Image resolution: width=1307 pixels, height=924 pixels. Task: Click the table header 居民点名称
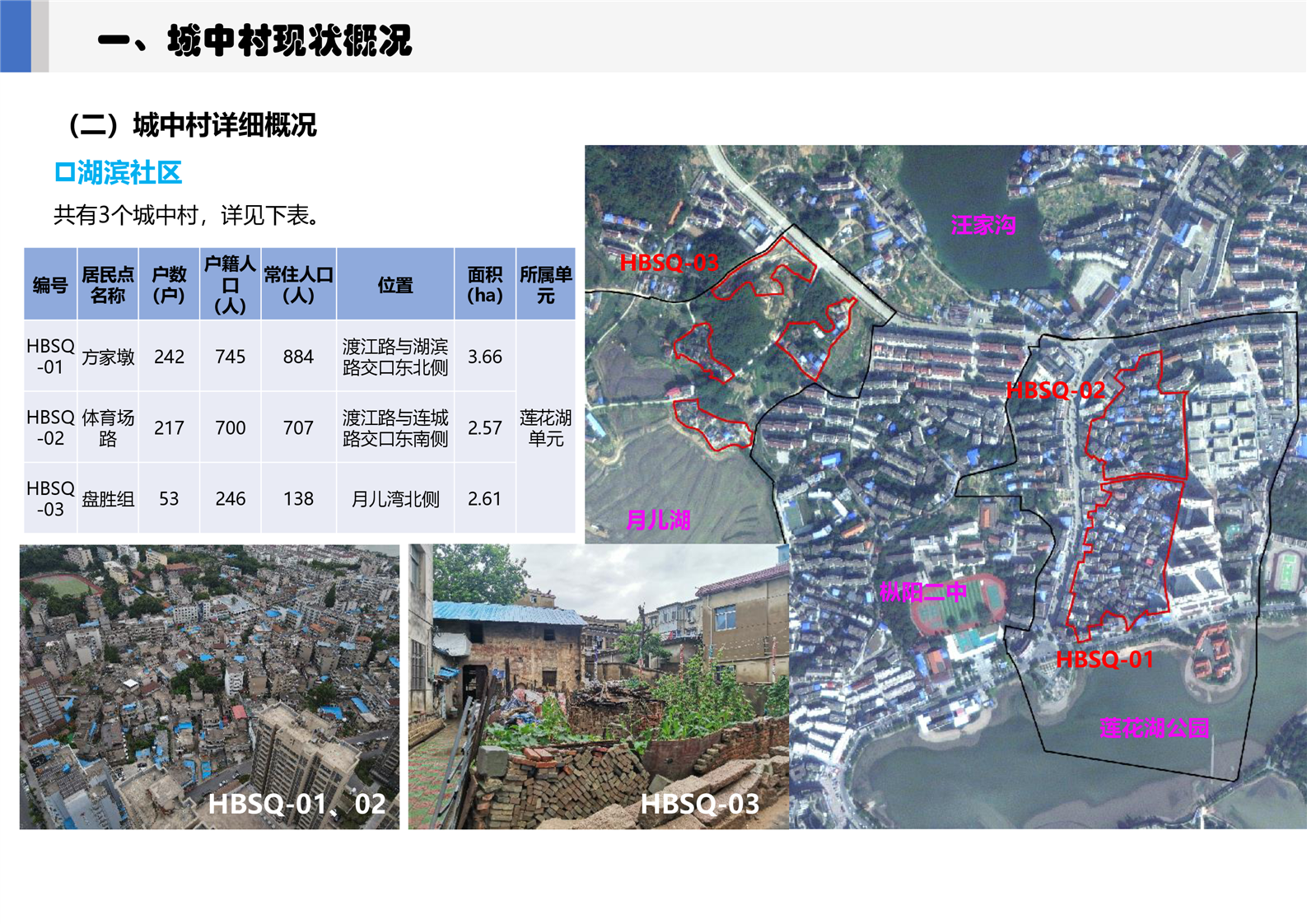pos(108,284)
